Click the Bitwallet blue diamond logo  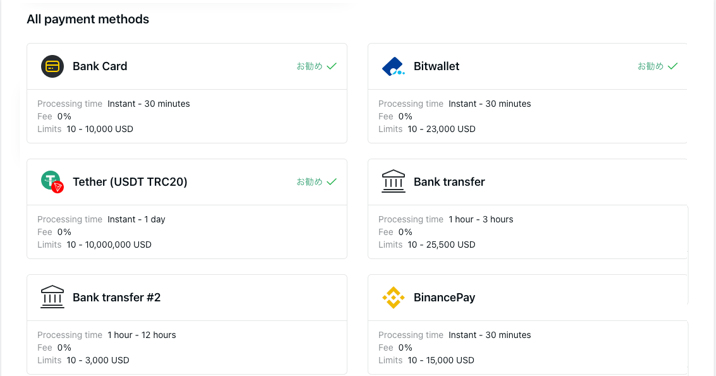click(393, 66)
